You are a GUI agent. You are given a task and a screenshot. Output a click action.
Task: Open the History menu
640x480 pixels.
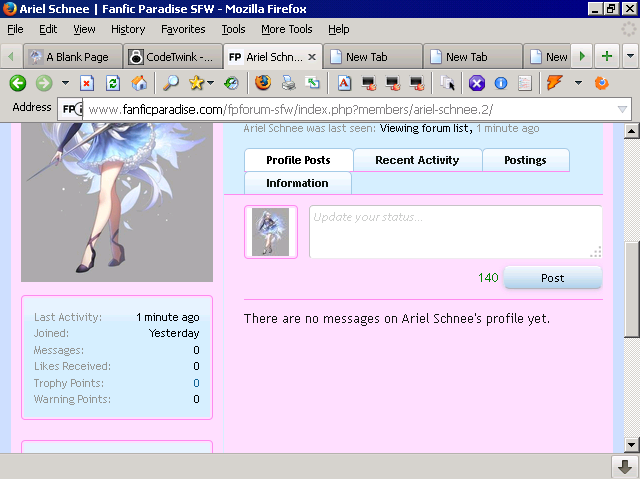click(128, 29)
